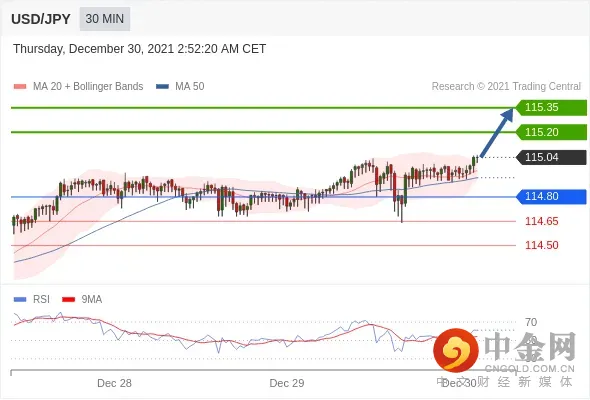Image resolution: width=590 pixels, height=400 pixels.
Task: Click the 114.80 blue pivot label
Action: point(551,196)
